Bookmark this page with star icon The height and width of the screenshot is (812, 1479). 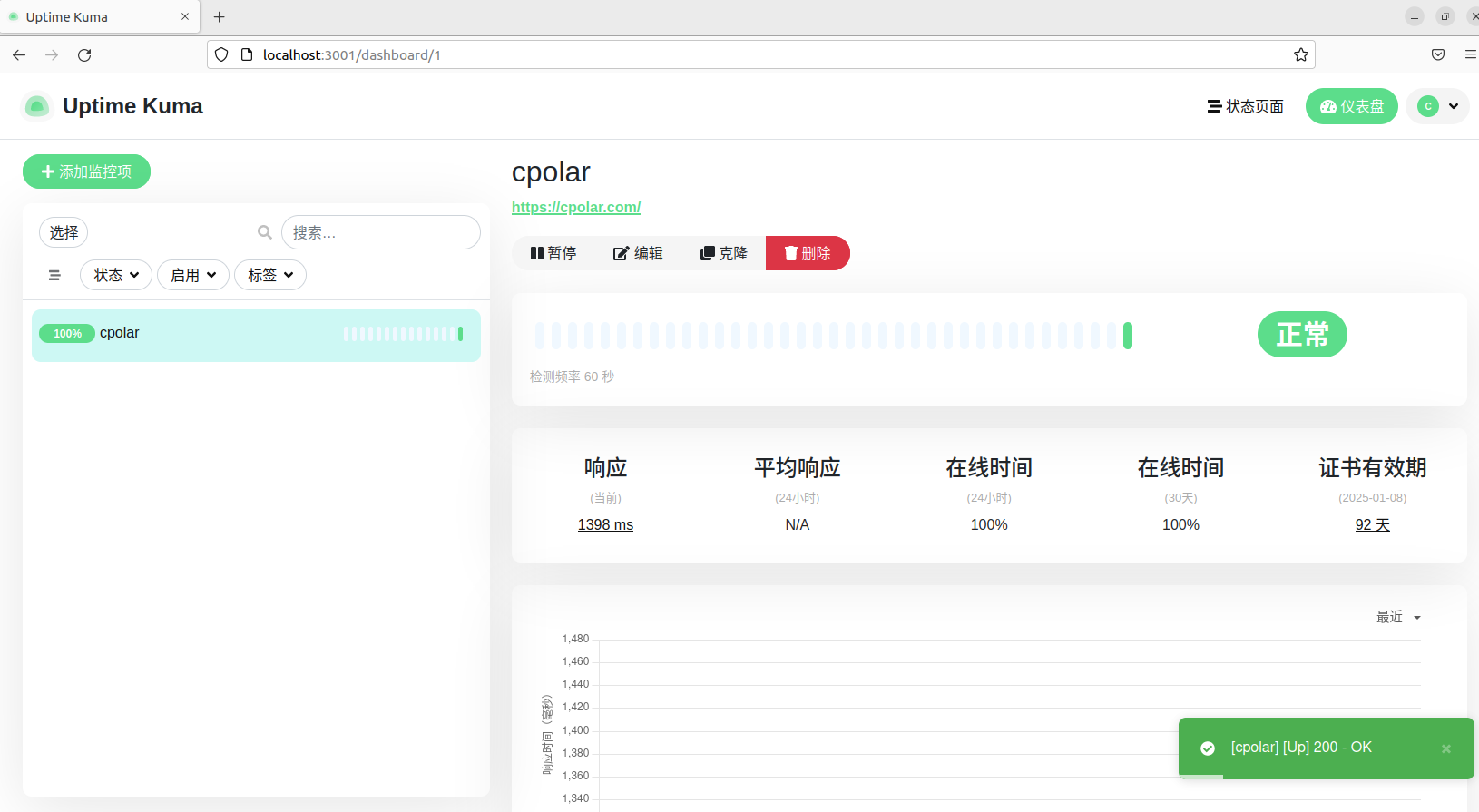point(1301,54)
